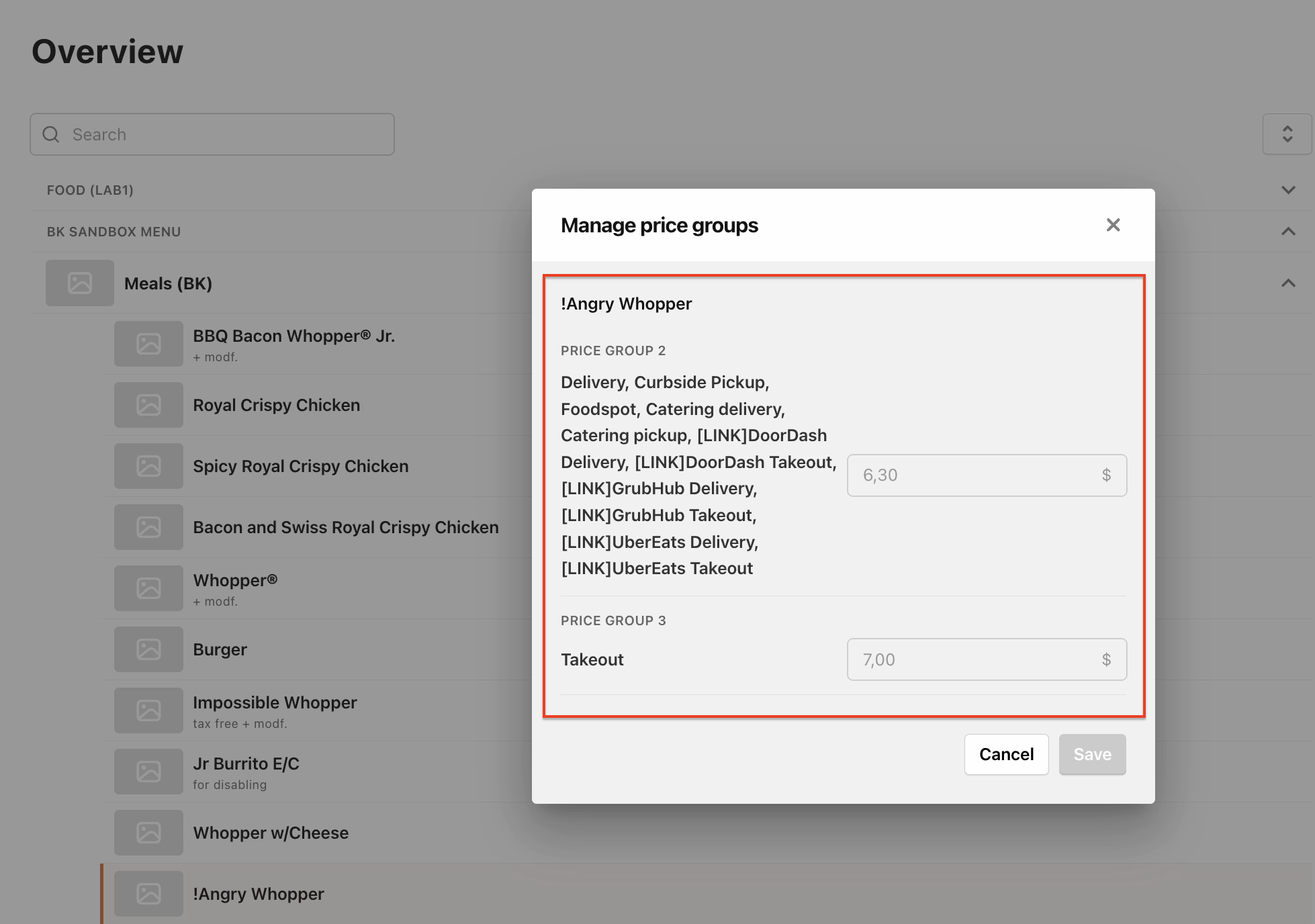Screen dimensions: 1315x924
Task: Select the Spicy Royal Crispy Chicken item
Action: tap(300, 466)
